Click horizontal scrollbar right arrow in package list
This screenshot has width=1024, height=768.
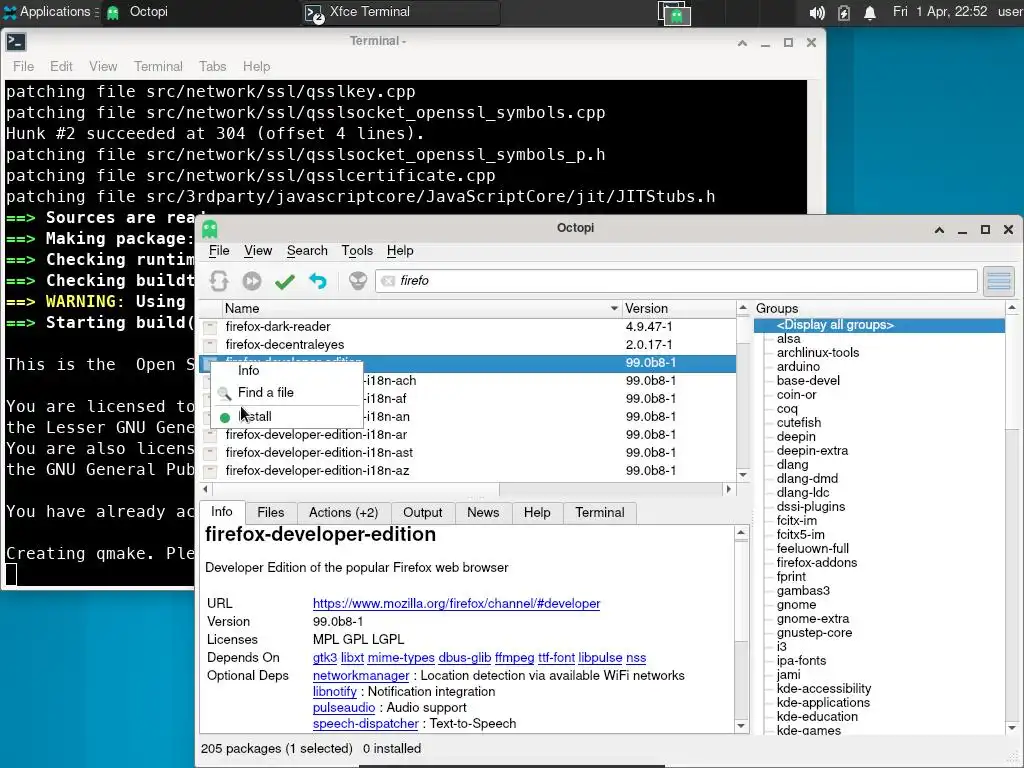[x=729, y=489]
